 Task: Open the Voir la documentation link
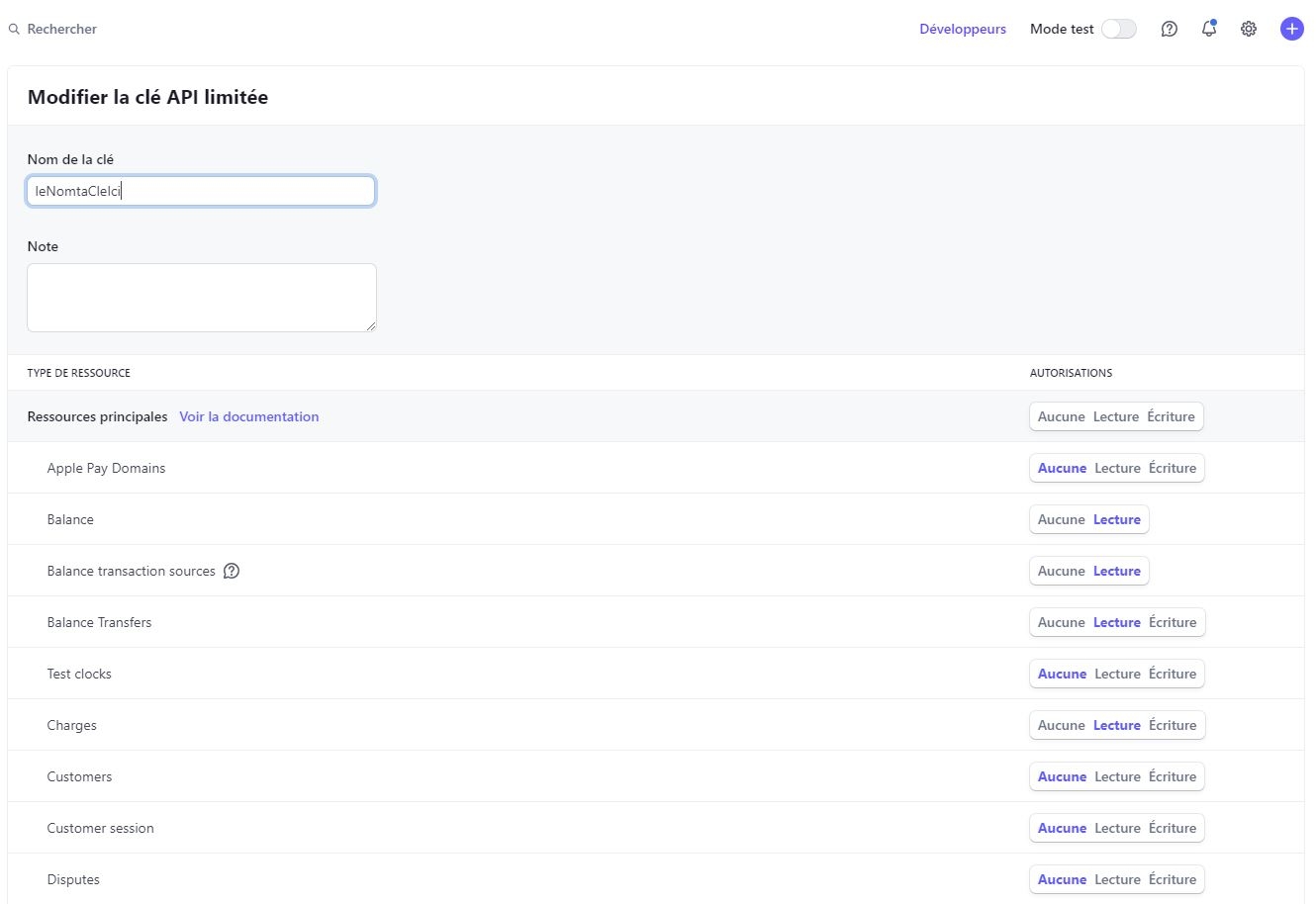[248, 416]
